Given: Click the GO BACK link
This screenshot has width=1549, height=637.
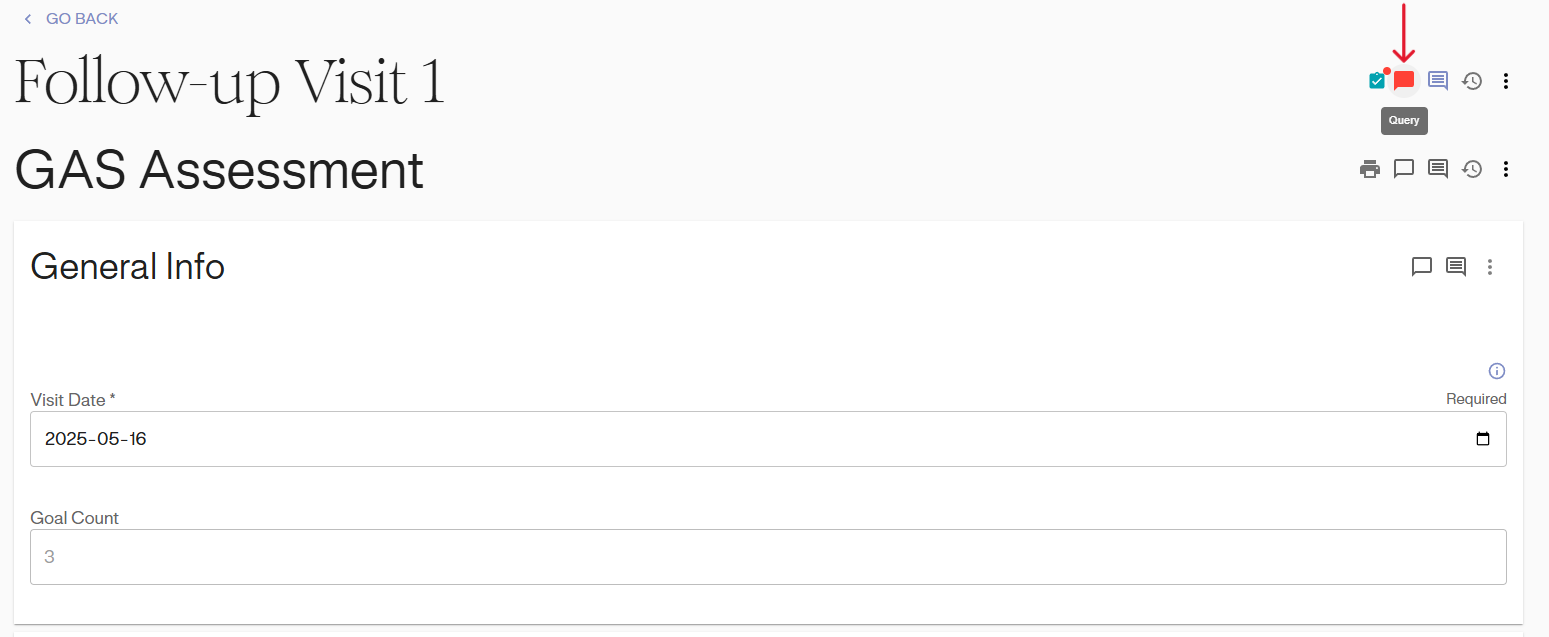Looking at the screenshot, I should 81,19.
